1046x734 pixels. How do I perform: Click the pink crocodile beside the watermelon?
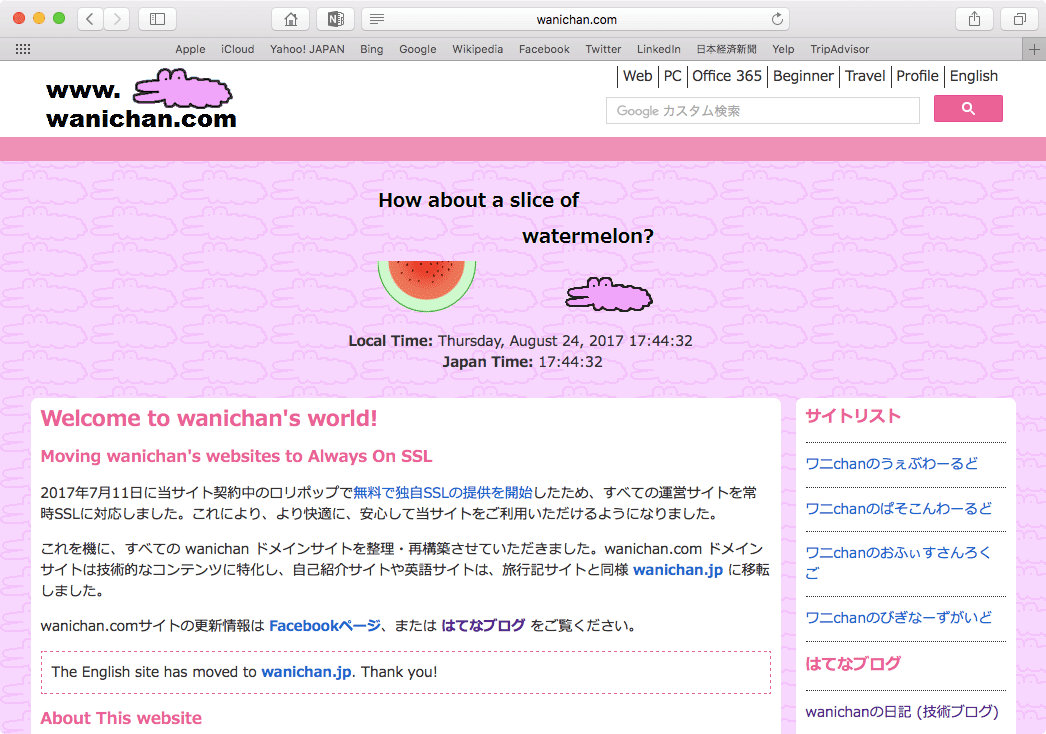pyautogui.click(x=609, y=294)
